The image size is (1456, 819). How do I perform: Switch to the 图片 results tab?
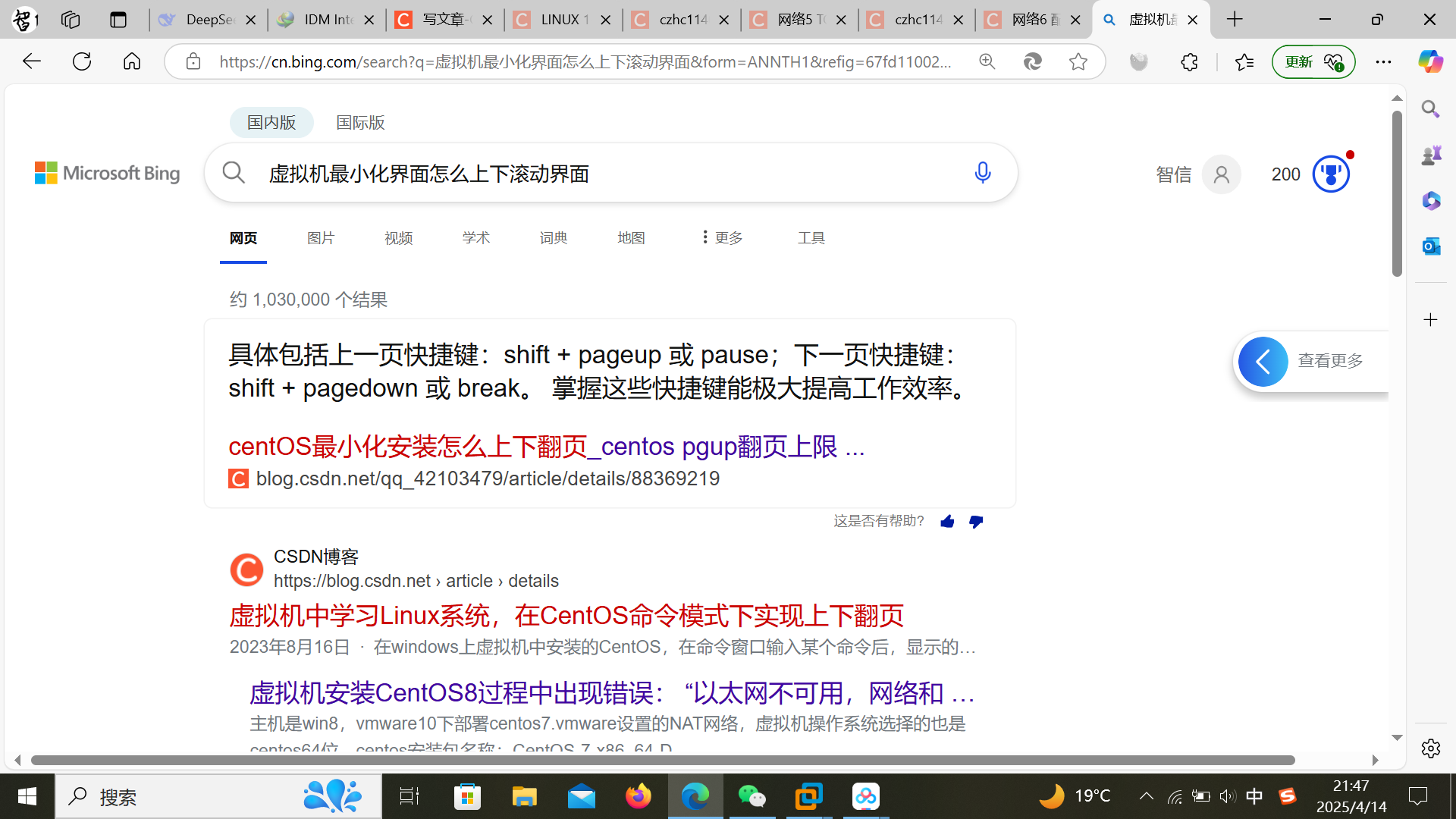point(321,238)
